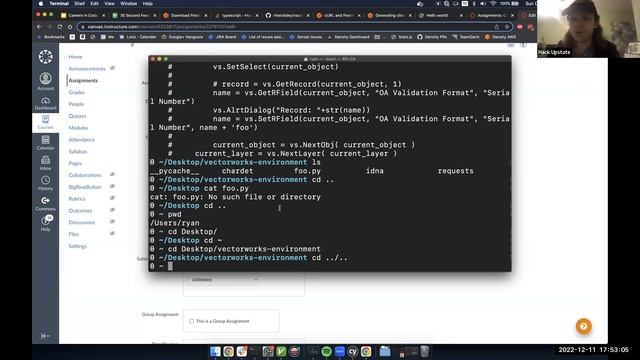Click the Terminal prompt at the cursor
Image resolution: width=640 pixels, height=360 pixels.
(170, 266)
